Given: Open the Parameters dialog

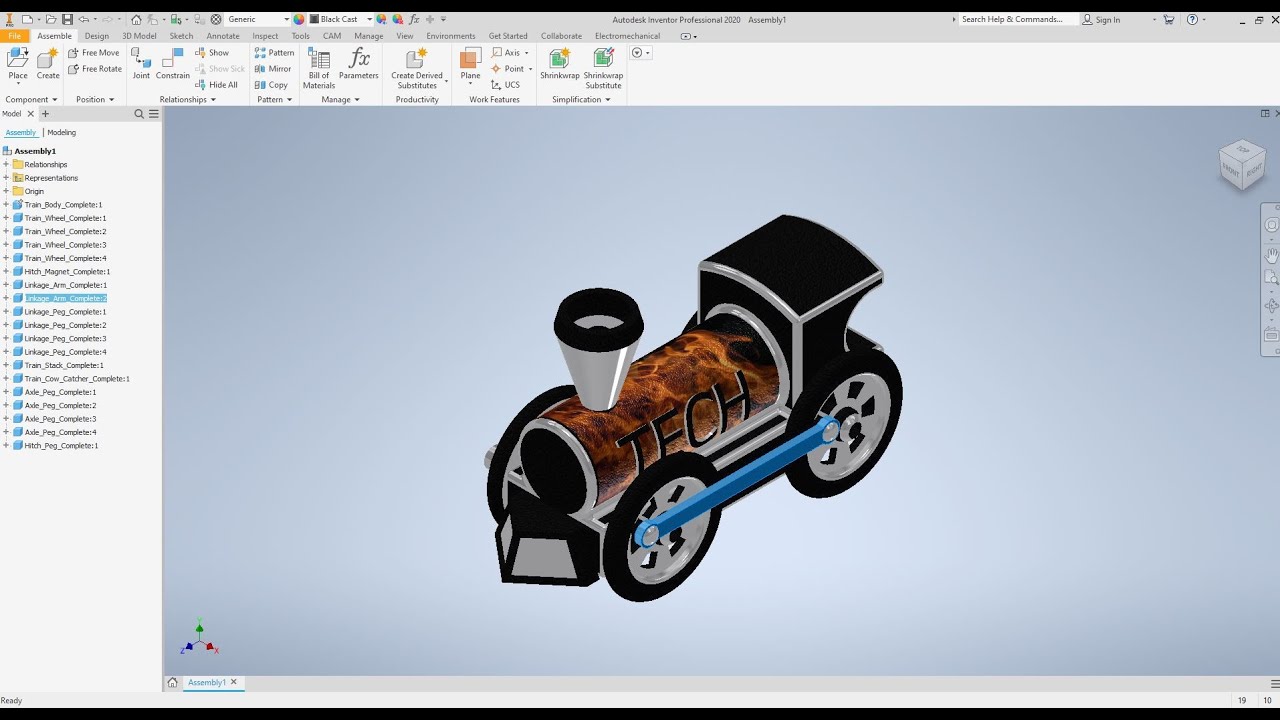Looking at the screenshot, I should (359, 63).
